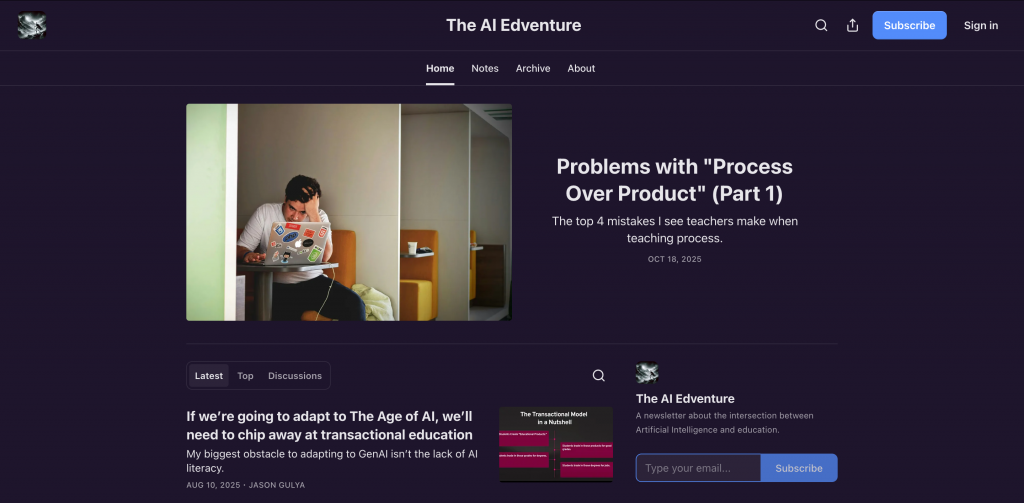Click Sign in
This screenshot has height=503, width=1024.
click(981, 25)
